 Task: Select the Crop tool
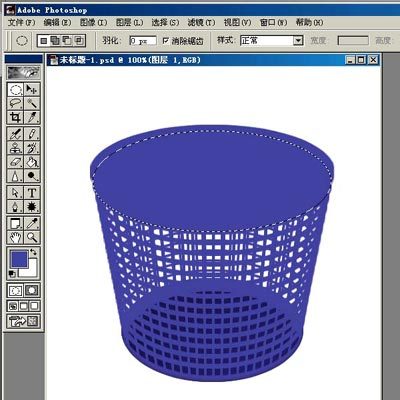click(x=15, y=117)
